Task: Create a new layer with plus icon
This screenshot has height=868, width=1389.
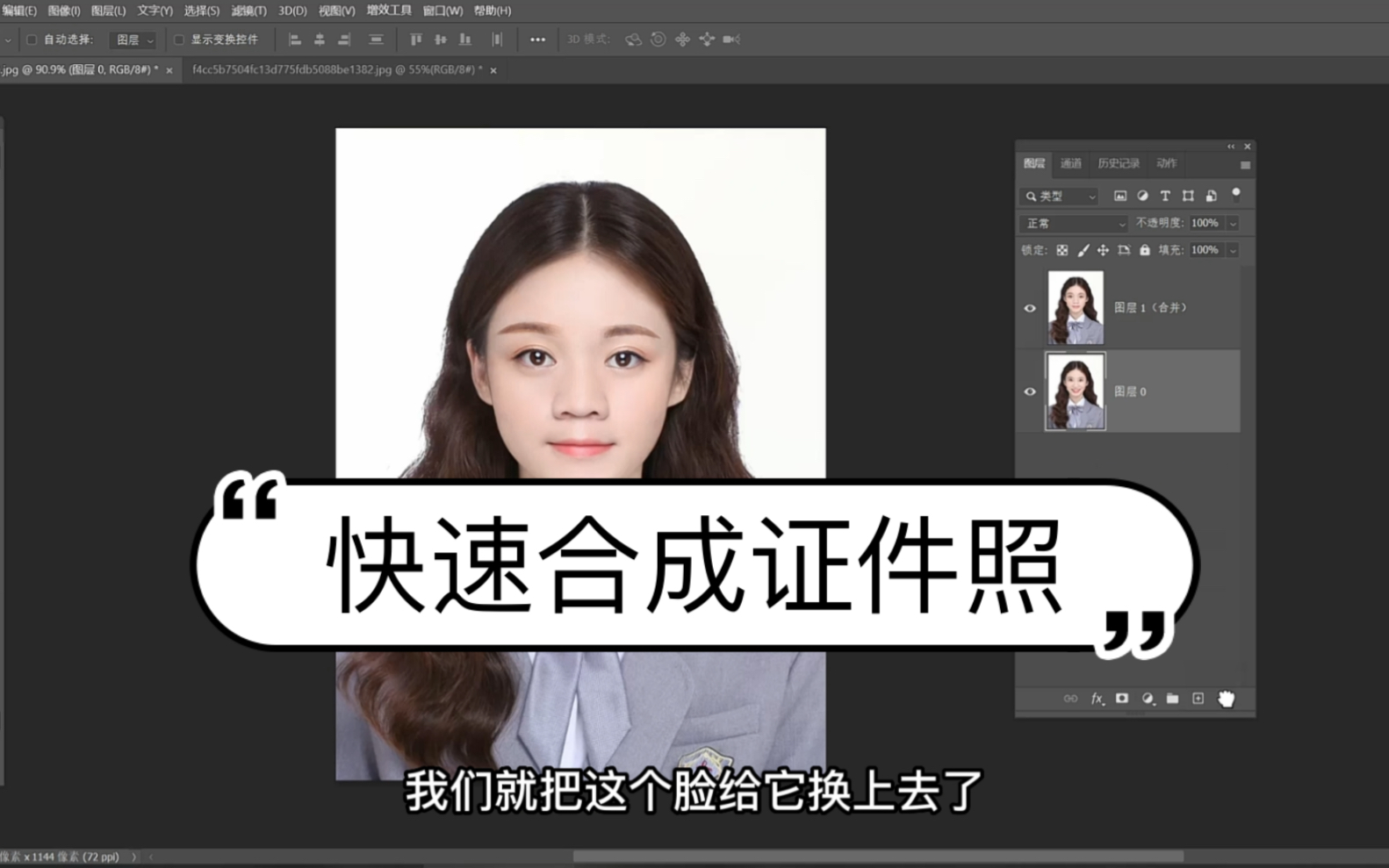Action: pos(1198,699)
